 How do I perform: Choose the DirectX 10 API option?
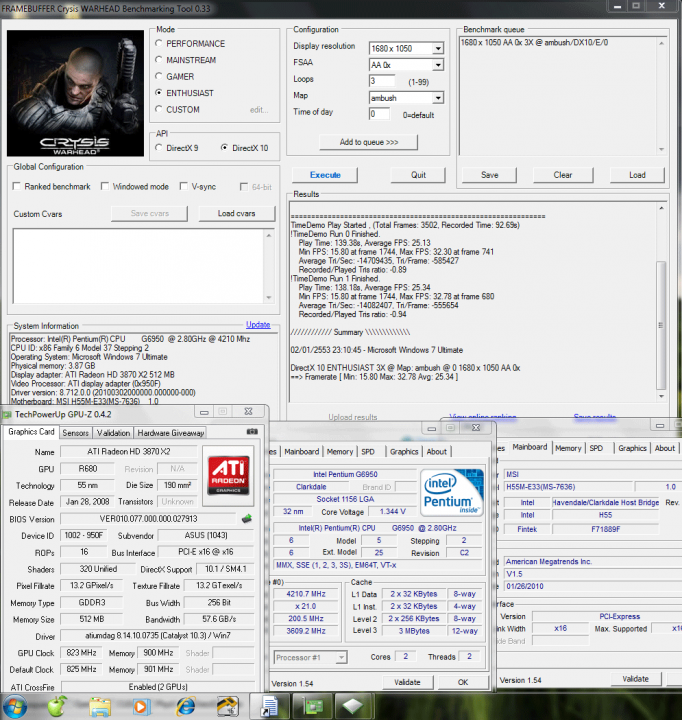coord(224,148)
